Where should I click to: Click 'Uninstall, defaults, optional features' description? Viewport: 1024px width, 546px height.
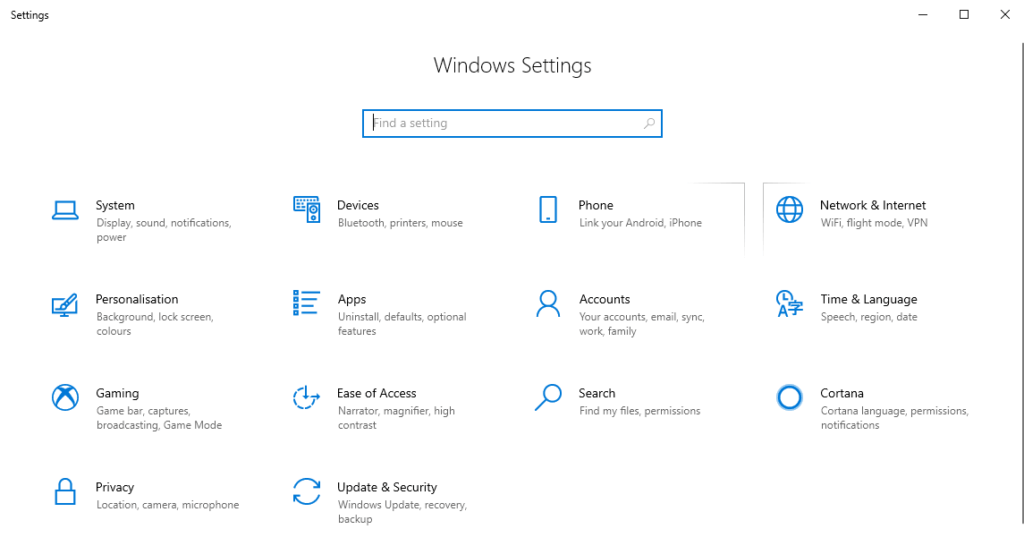coord(402,324)
